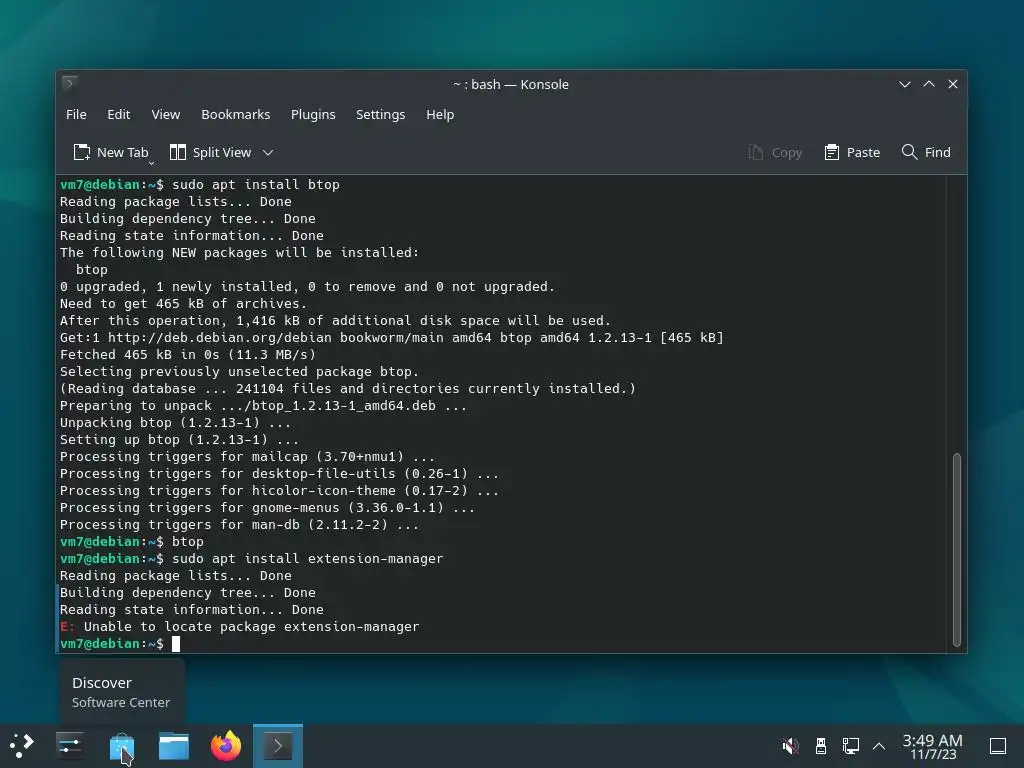
Task: Open the Edit menu
Action: [x=118, y=114]
